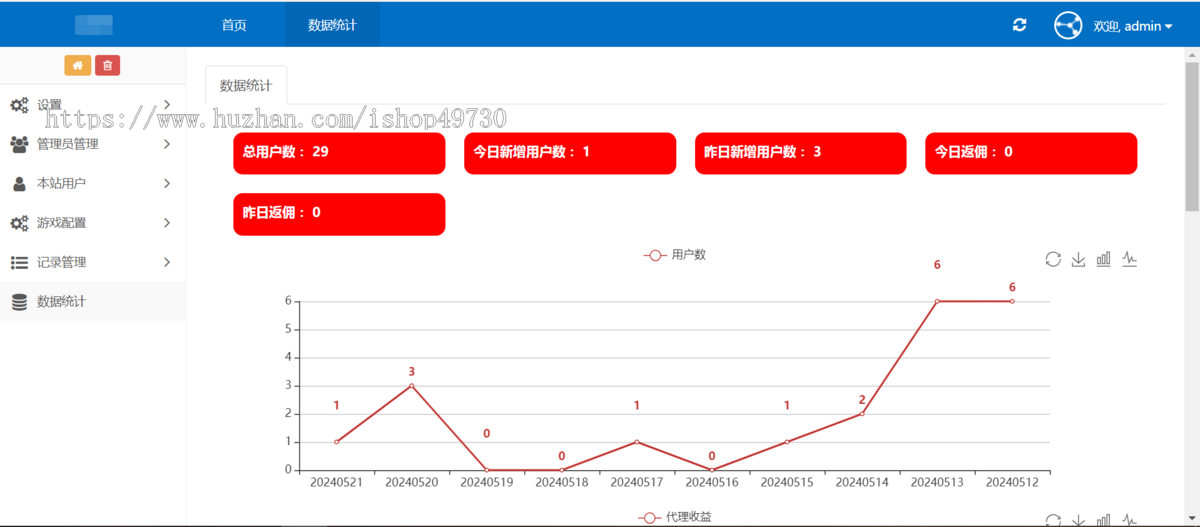Switch 用户数 chart to bar view

click(1104, 259)
